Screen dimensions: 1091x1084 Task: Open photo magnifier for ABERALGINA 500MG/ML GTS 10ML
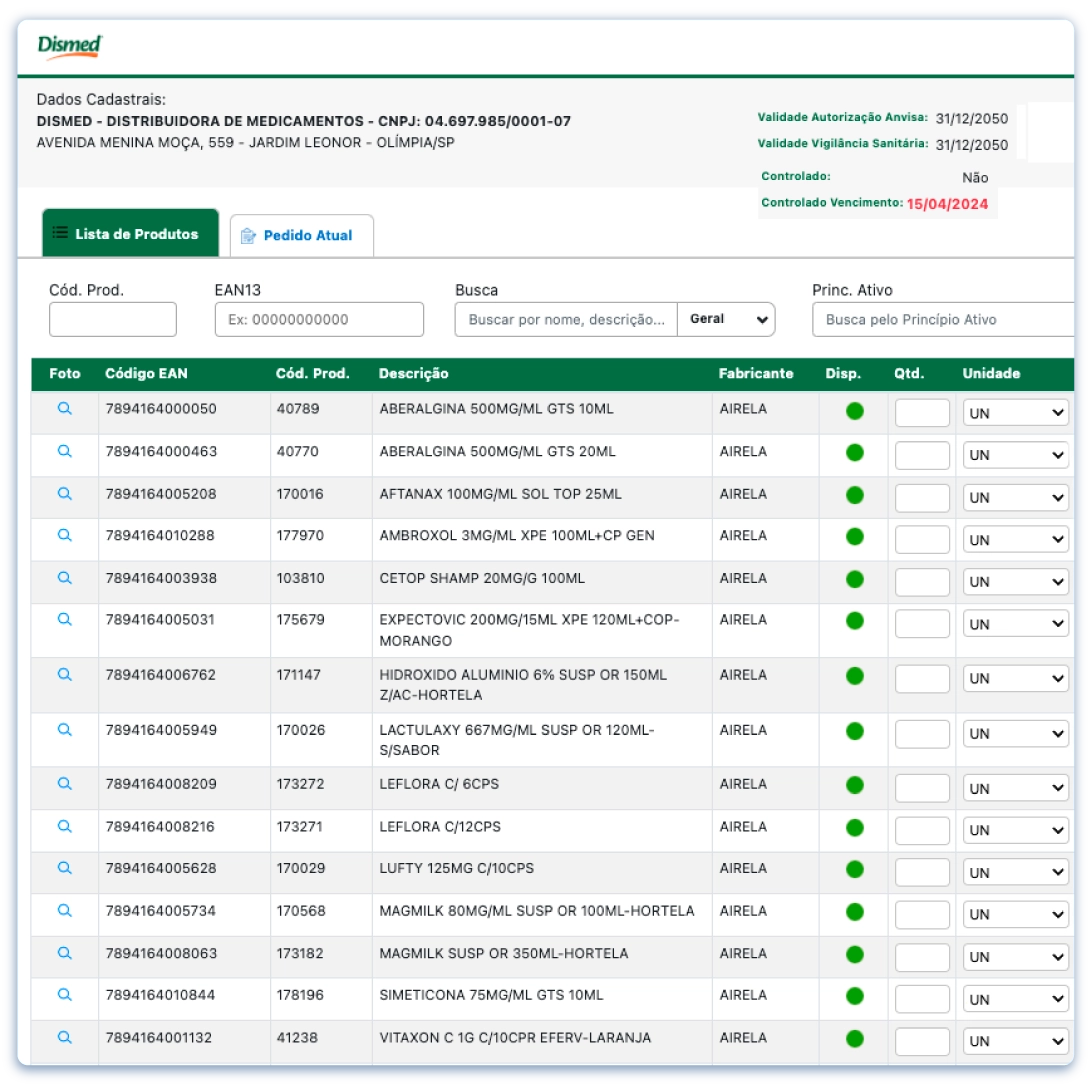[x=65, y=409]
